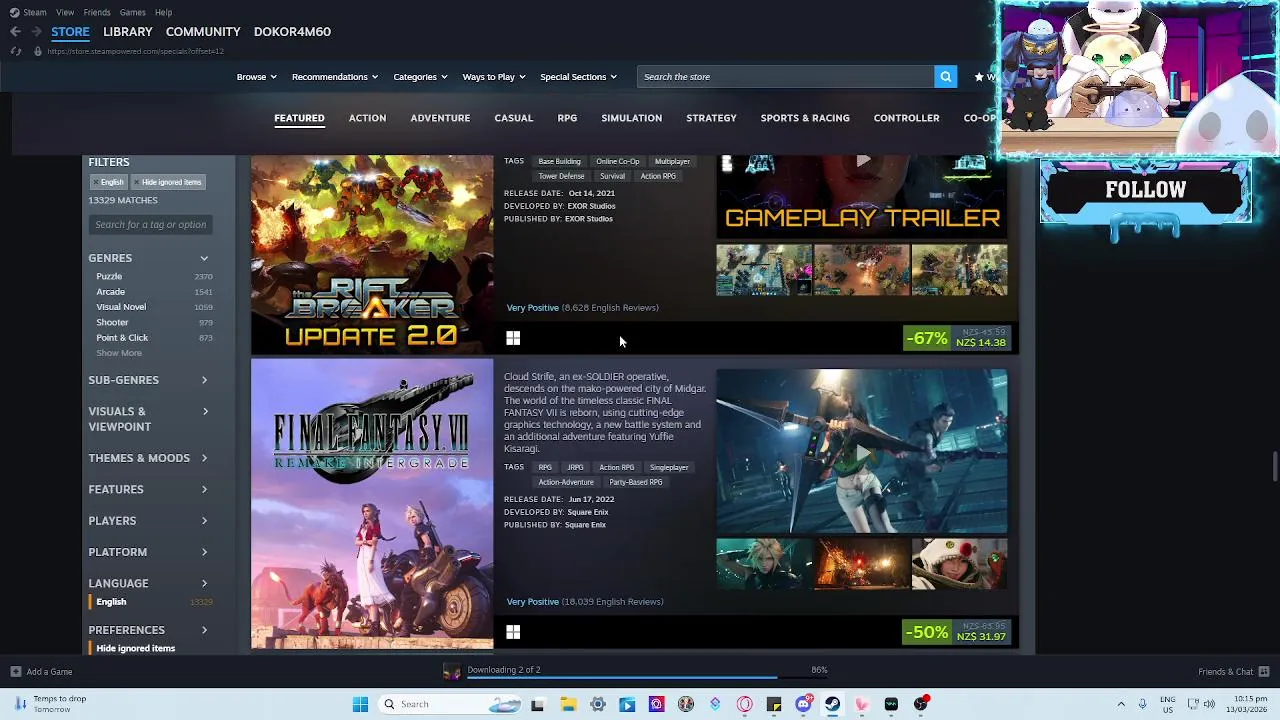
Task: Click Show More under genres
Action: (119, 353)
